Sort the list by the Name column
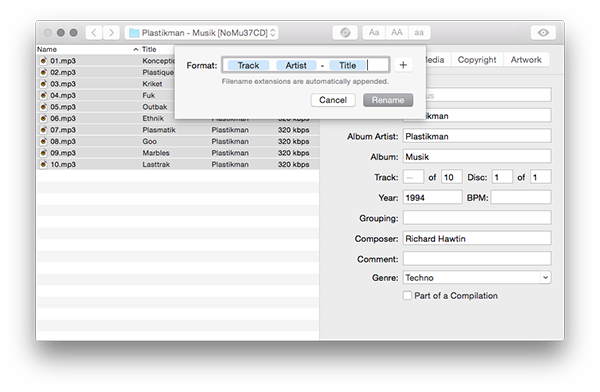 click(x=47, y=49)
